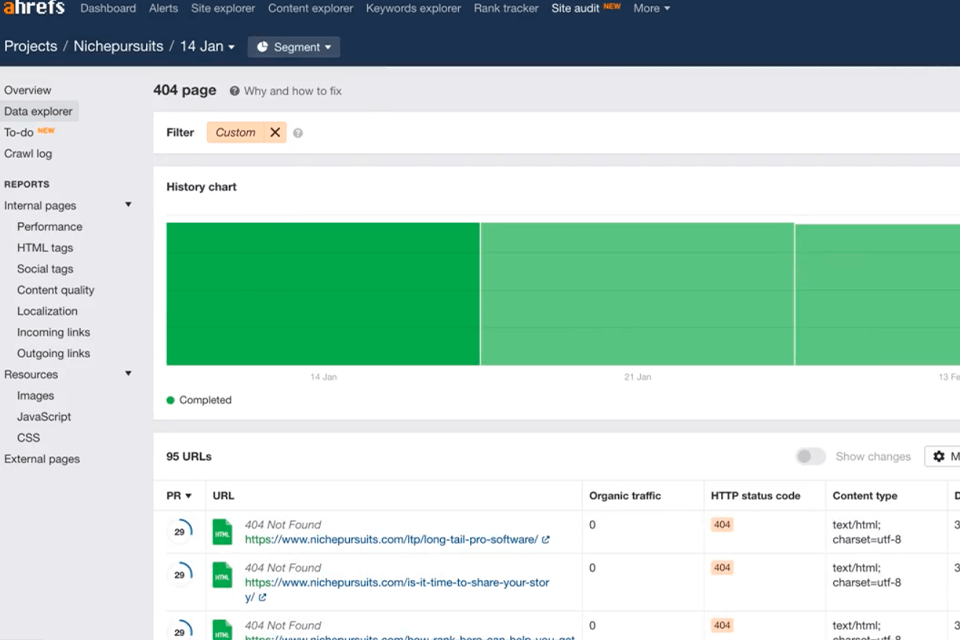Viewport: 960px width, 640px height.
Task: Open Images report
Action: pyautogui.click(x=36, y=396)
